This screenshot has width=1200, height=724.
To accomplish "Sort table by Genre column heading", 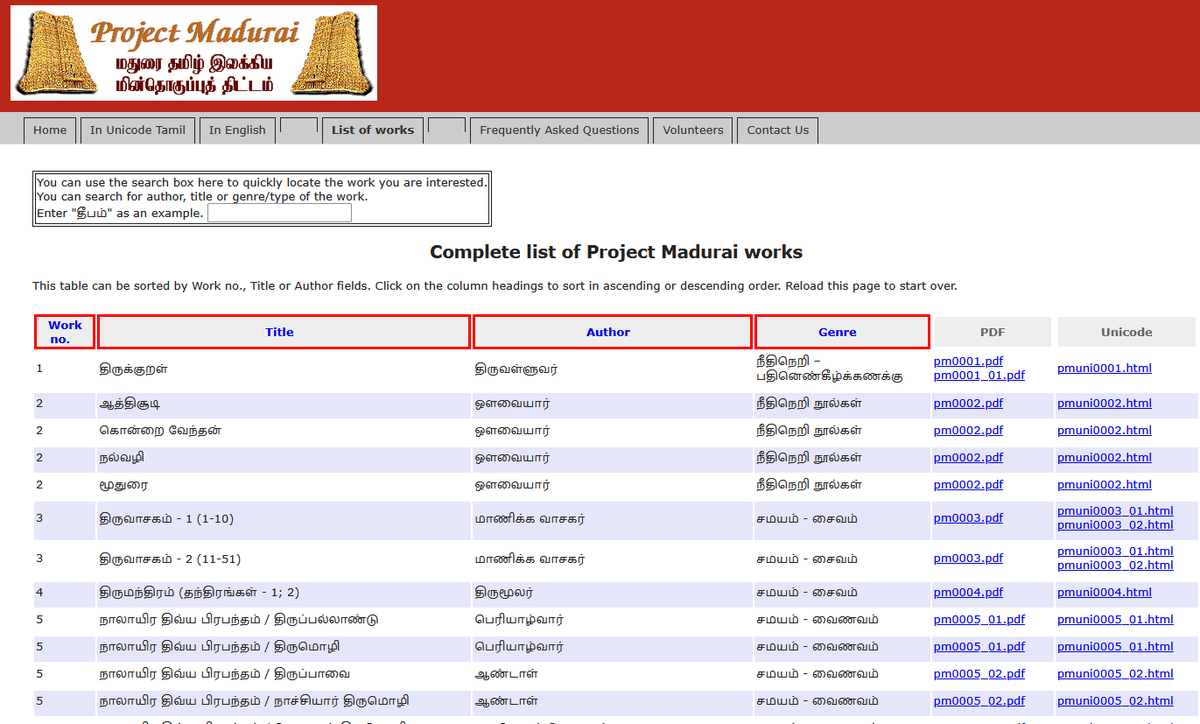I will click(843, 332).
